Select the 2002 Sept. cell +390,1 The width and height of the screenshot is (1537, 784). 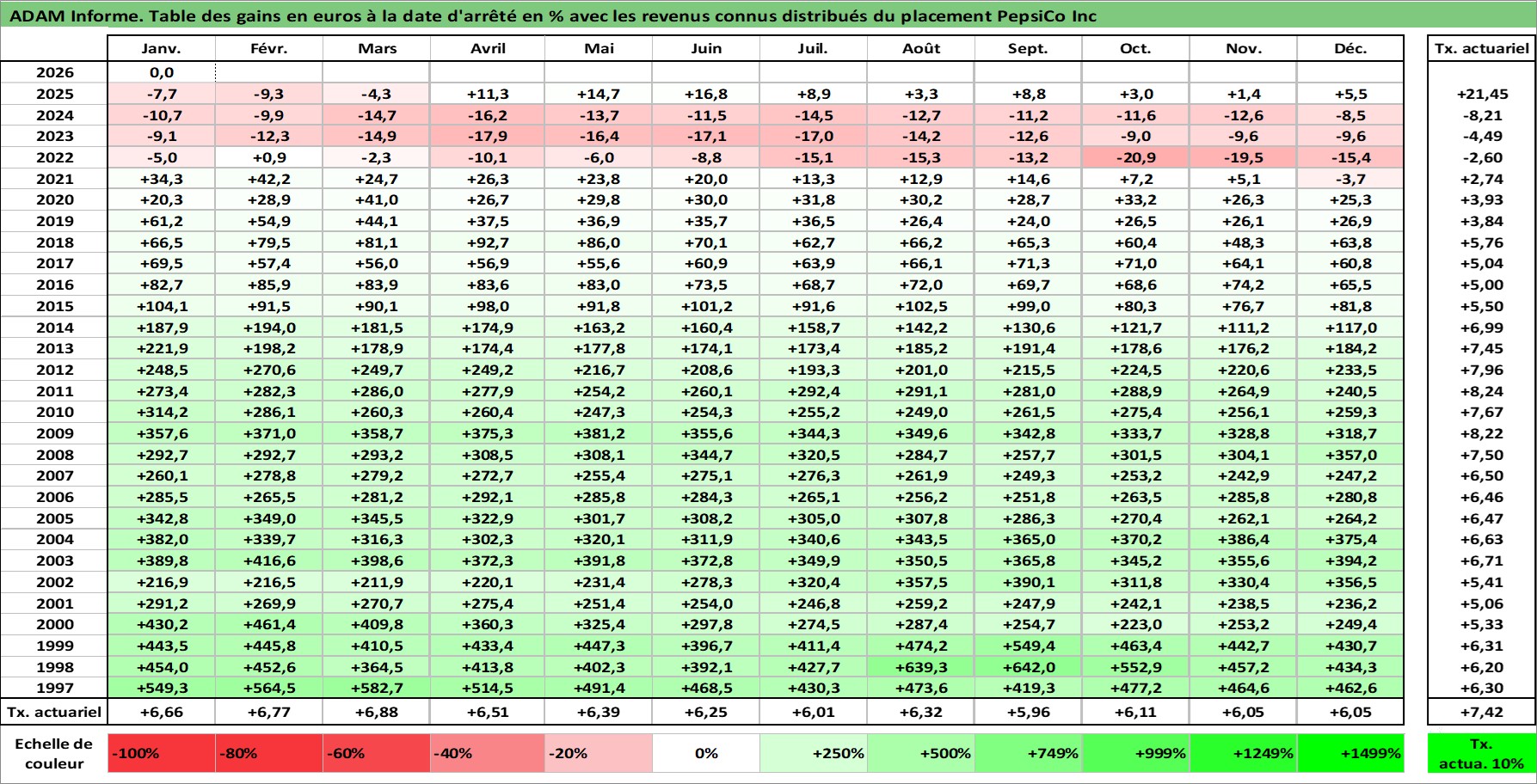coord(1029,582)
